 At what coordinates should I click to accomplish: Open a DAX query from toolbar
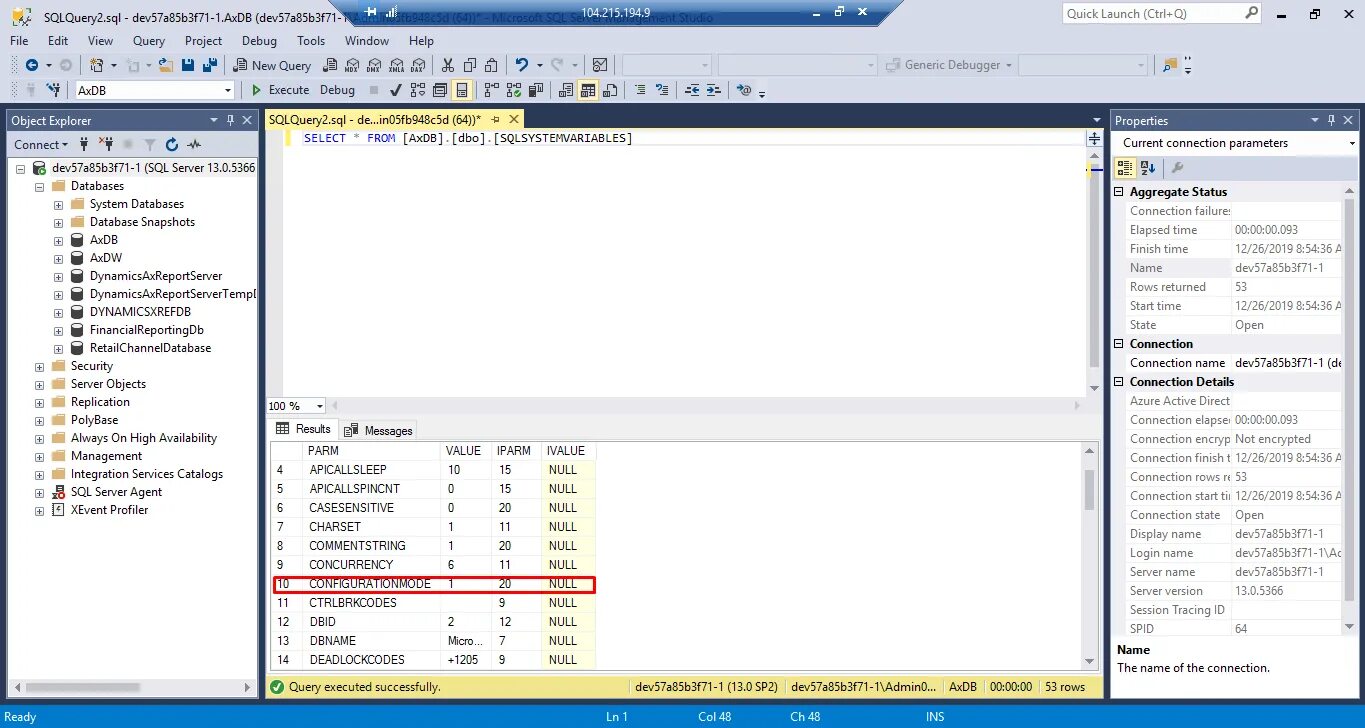pos(418,65)
